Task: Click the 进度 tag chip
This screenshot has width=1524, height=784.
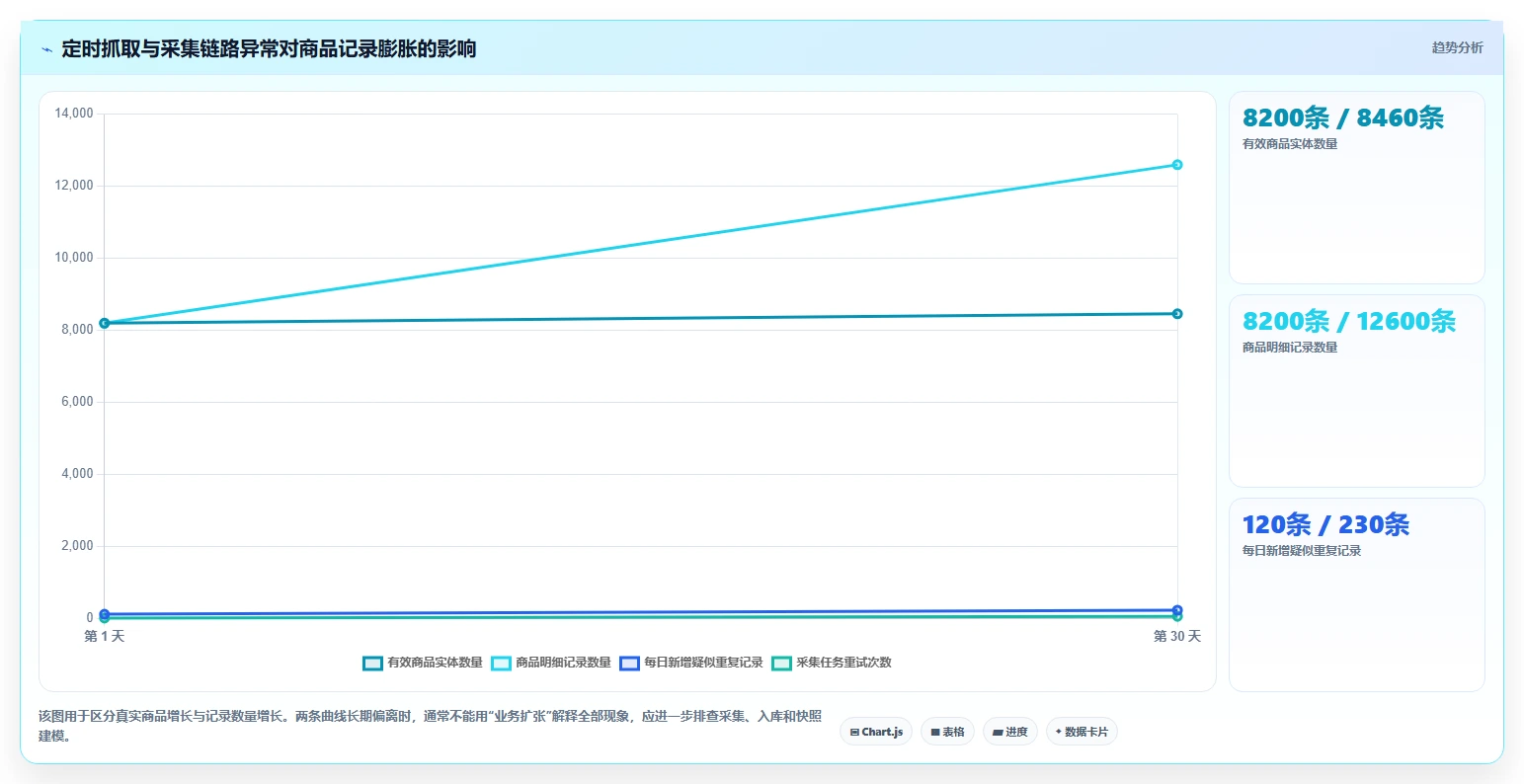Action: pyautogui.click(x=1010, y=732)
